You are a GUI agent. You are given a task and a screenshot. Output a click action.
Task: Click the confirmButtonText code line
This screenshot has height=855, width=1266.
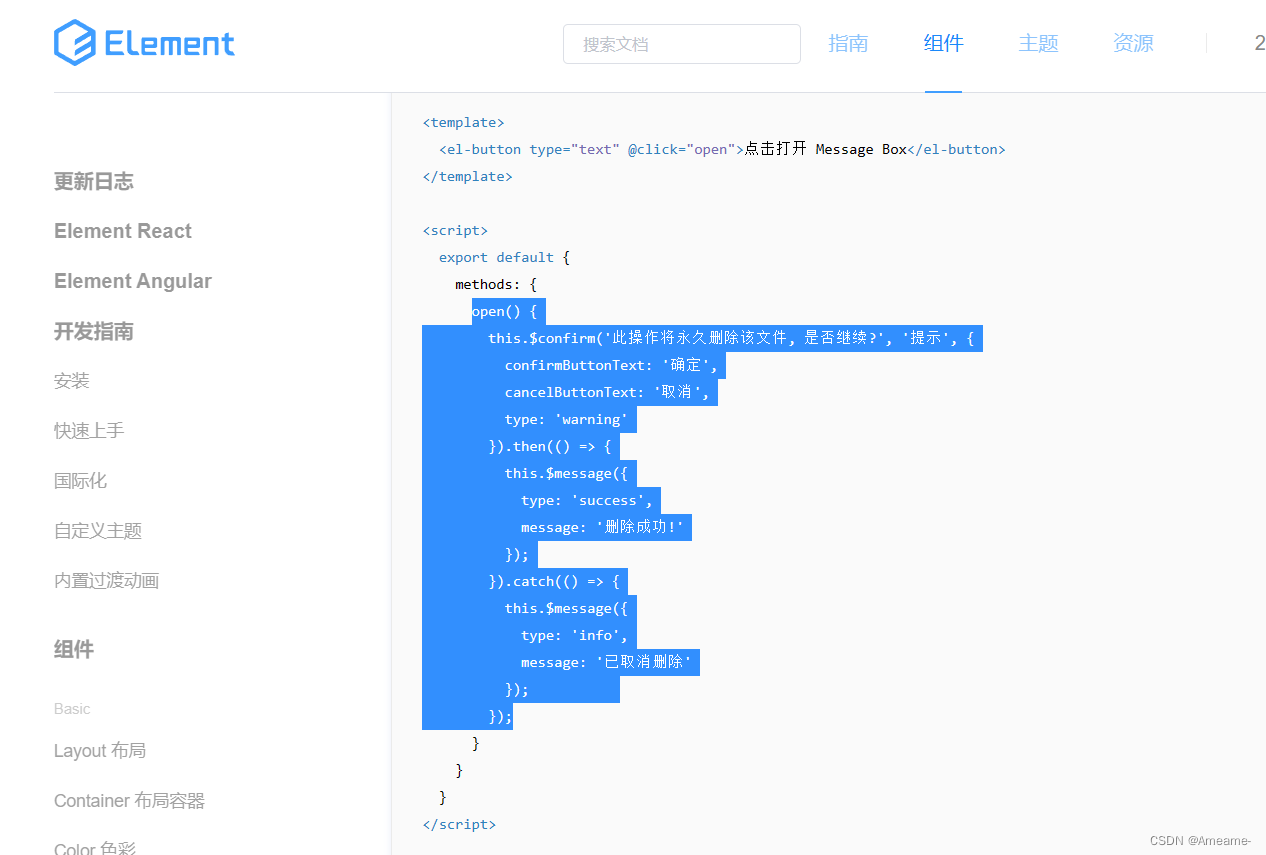click(x=611, y=365)
